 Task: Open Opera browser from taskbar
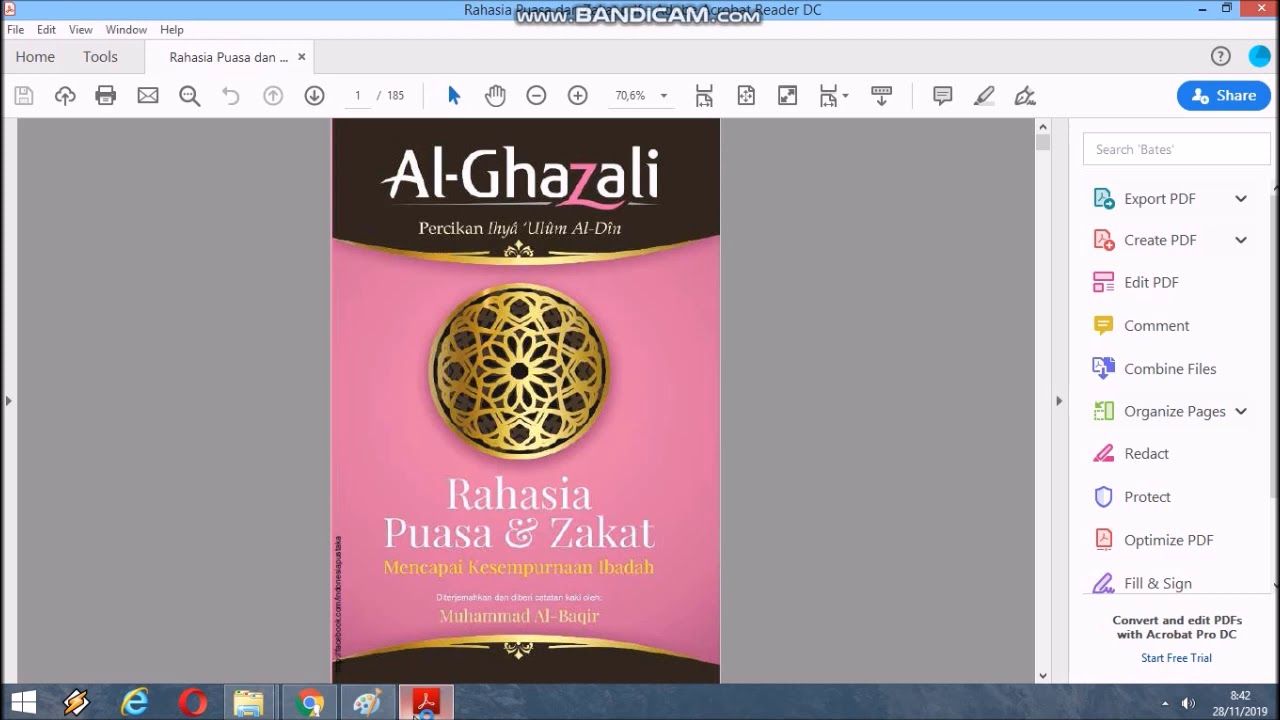point(193,703)
